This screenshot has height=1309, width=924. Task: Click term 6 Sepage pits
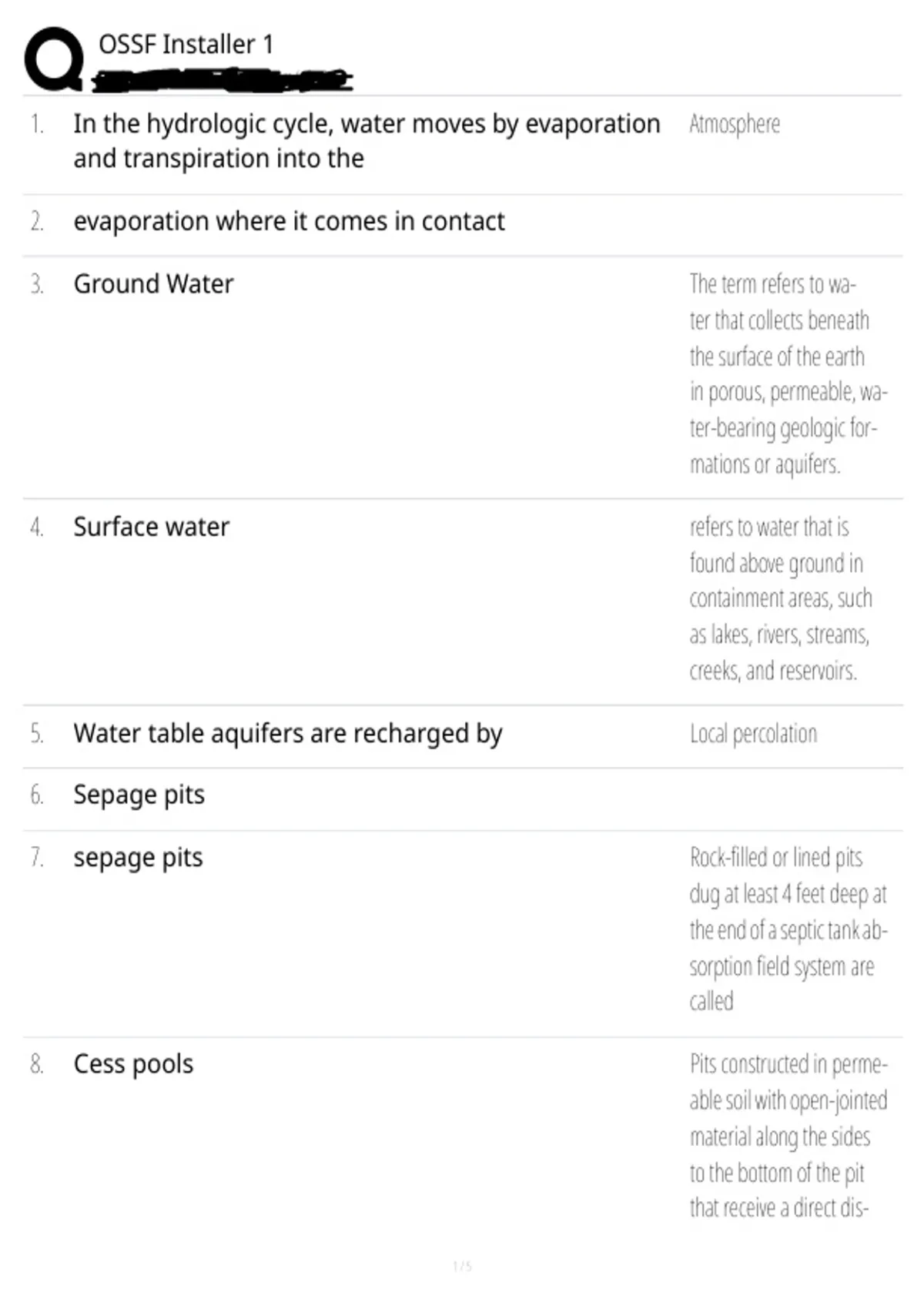tap(139, 795)
